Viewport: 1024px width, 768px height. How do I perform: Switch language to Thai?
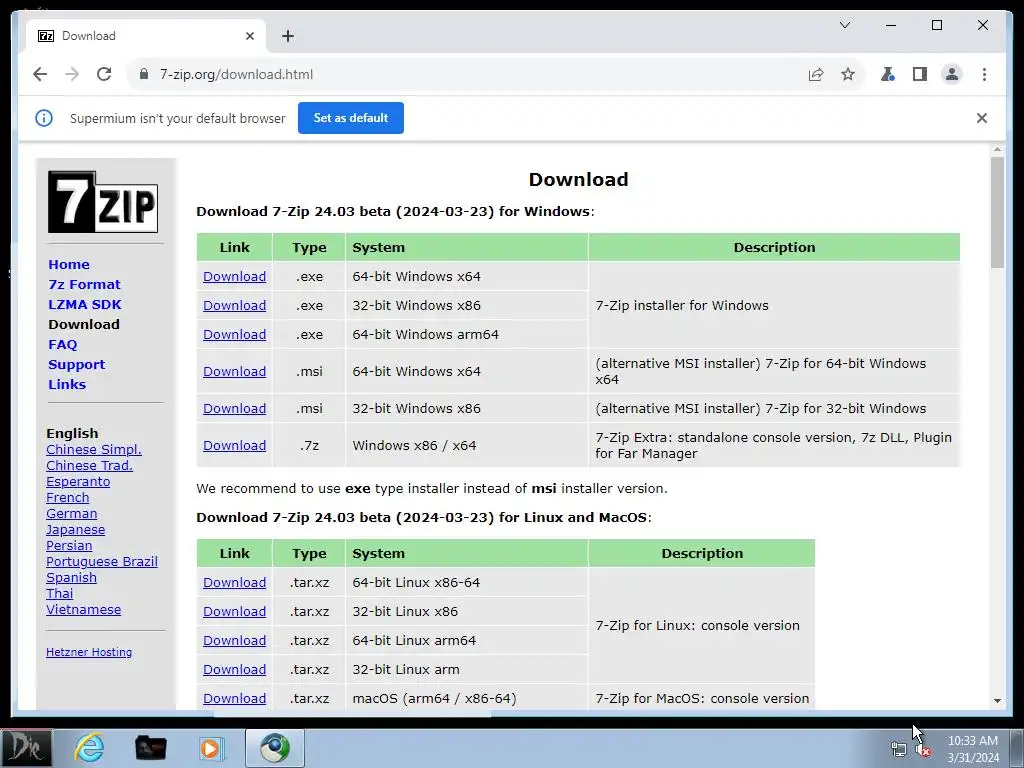(x=59, y=594)
